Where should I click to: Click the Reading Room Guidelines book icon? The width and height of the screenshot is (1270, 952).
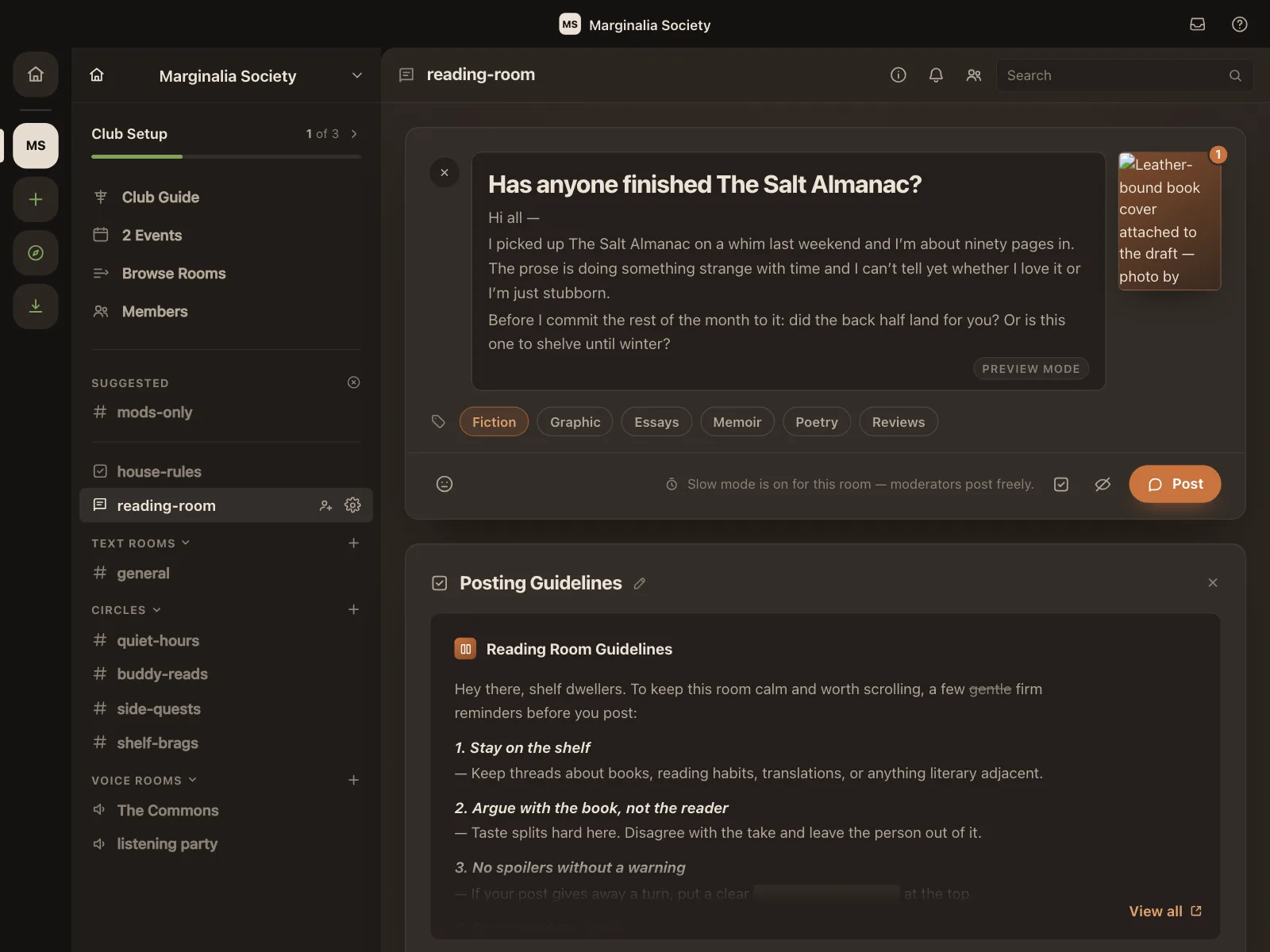465,649
